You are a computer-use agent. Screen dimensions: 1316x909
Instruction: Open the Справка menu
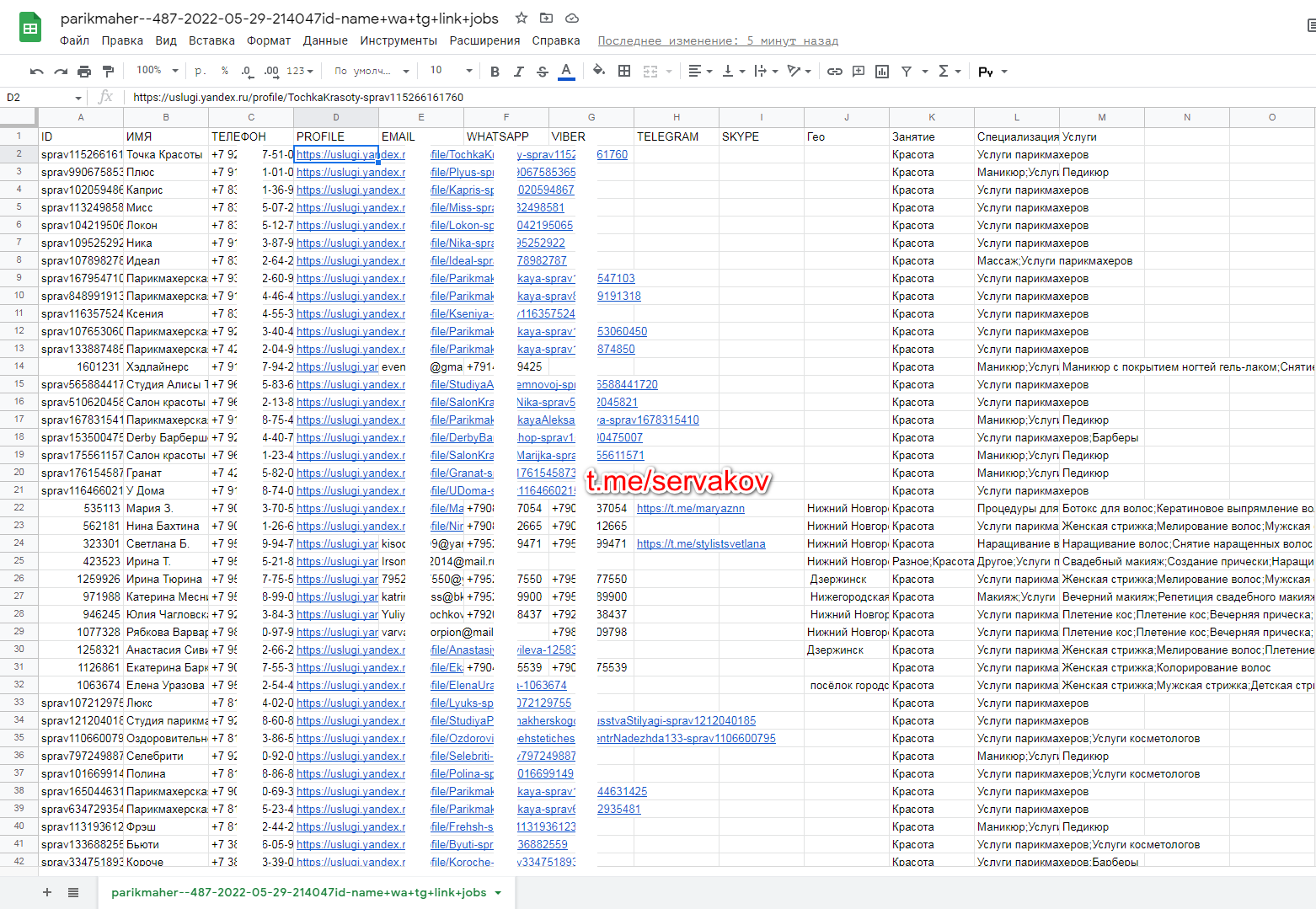pos(556,40)
